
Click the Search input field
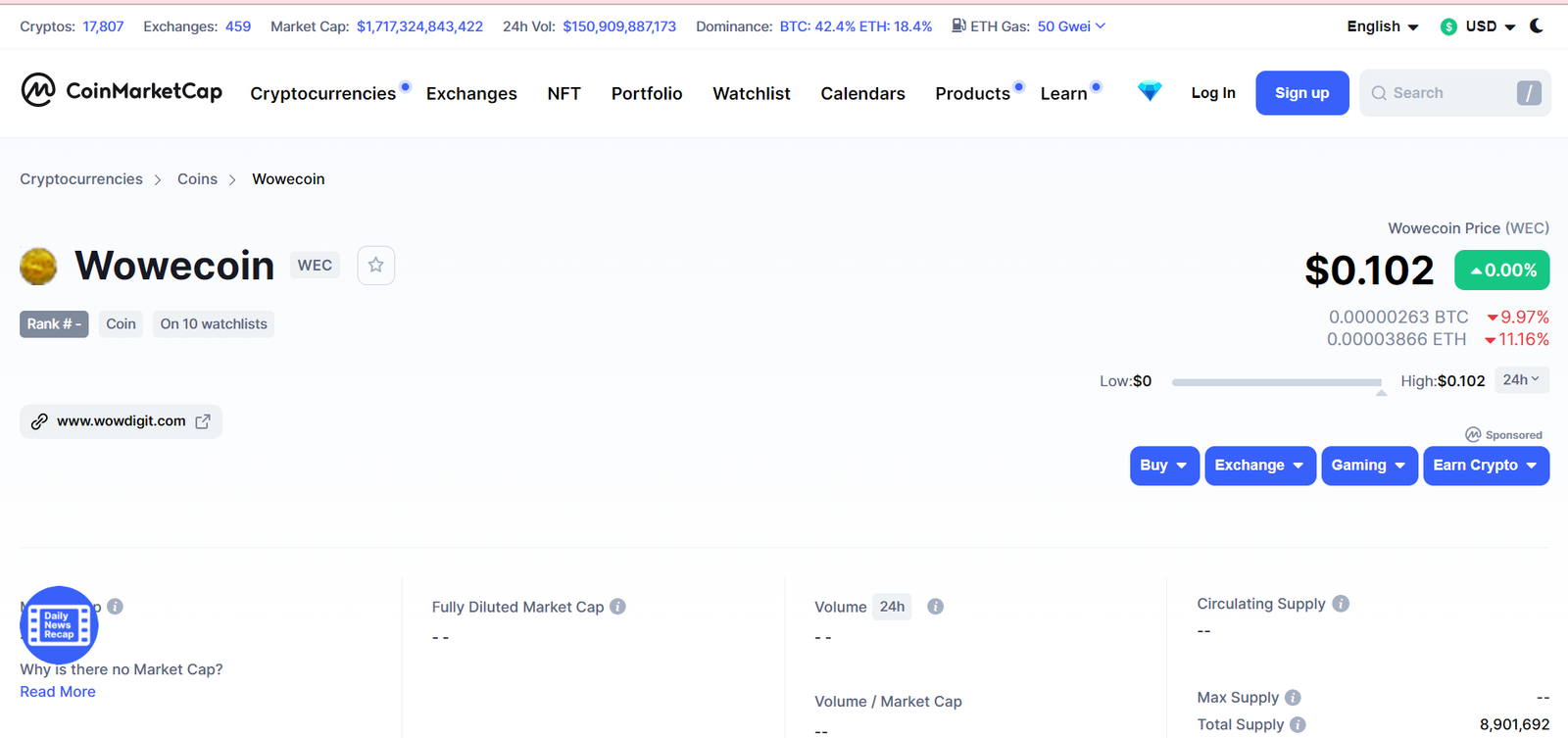pyautogui.click(x=1455, y=93)
